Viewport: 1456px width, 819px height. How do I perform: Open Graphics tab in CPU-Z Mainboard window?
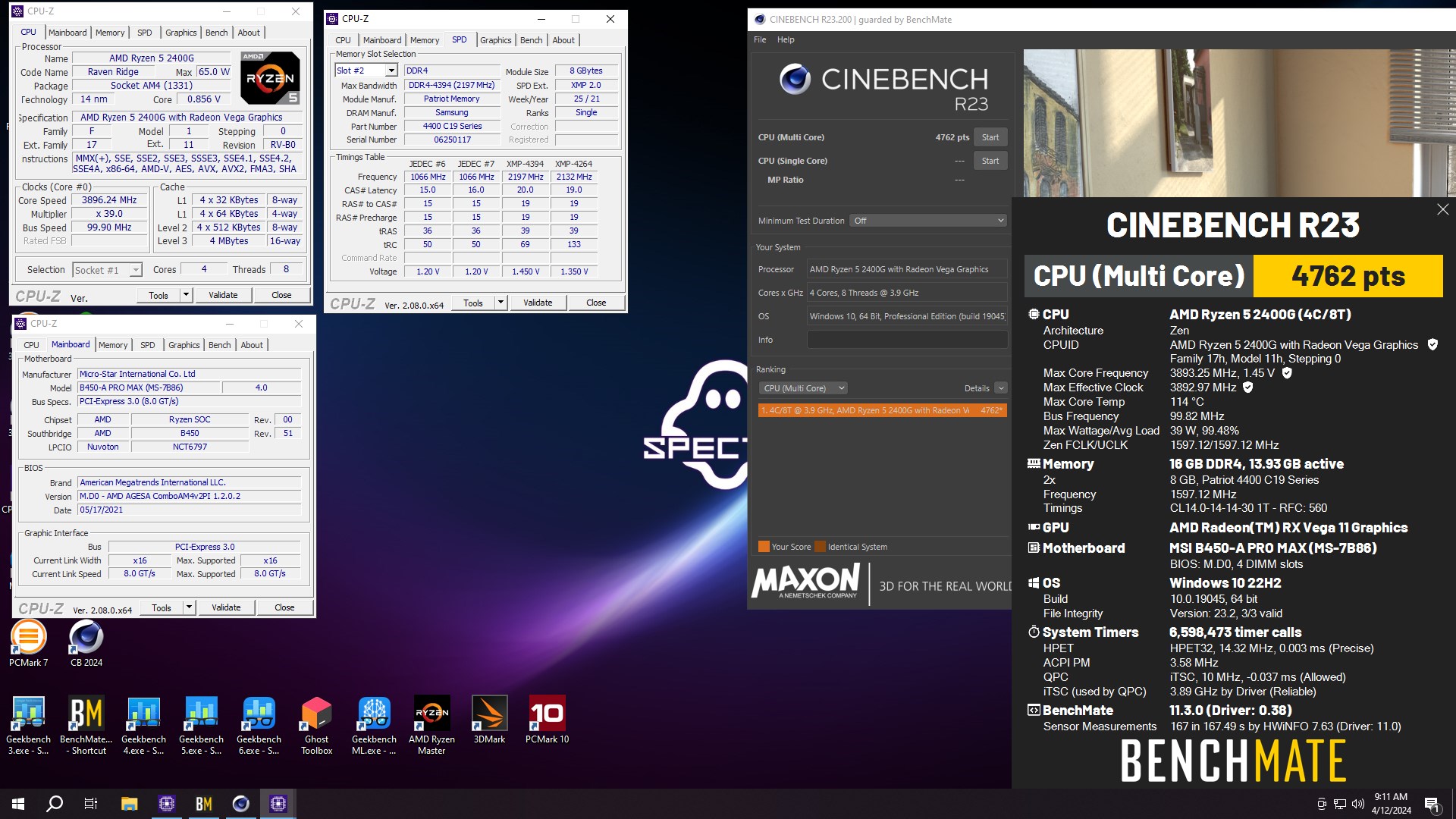184,345
